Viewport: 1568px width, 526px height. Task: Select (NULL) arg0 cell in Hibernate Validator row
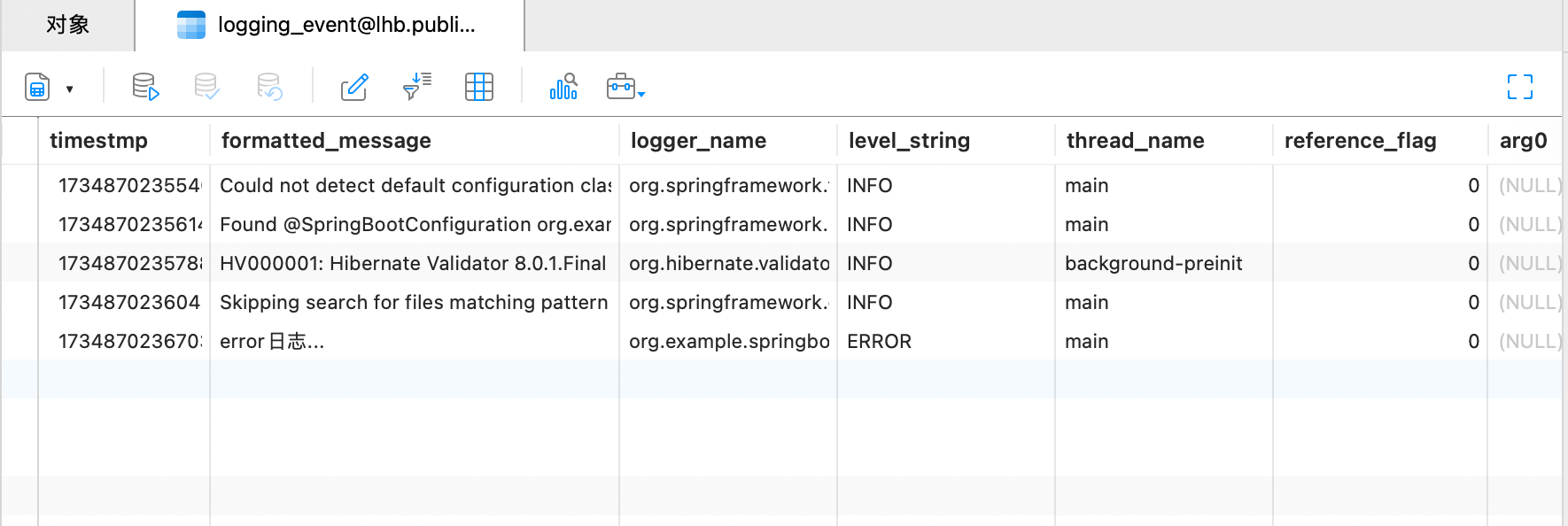[1525, 263]
